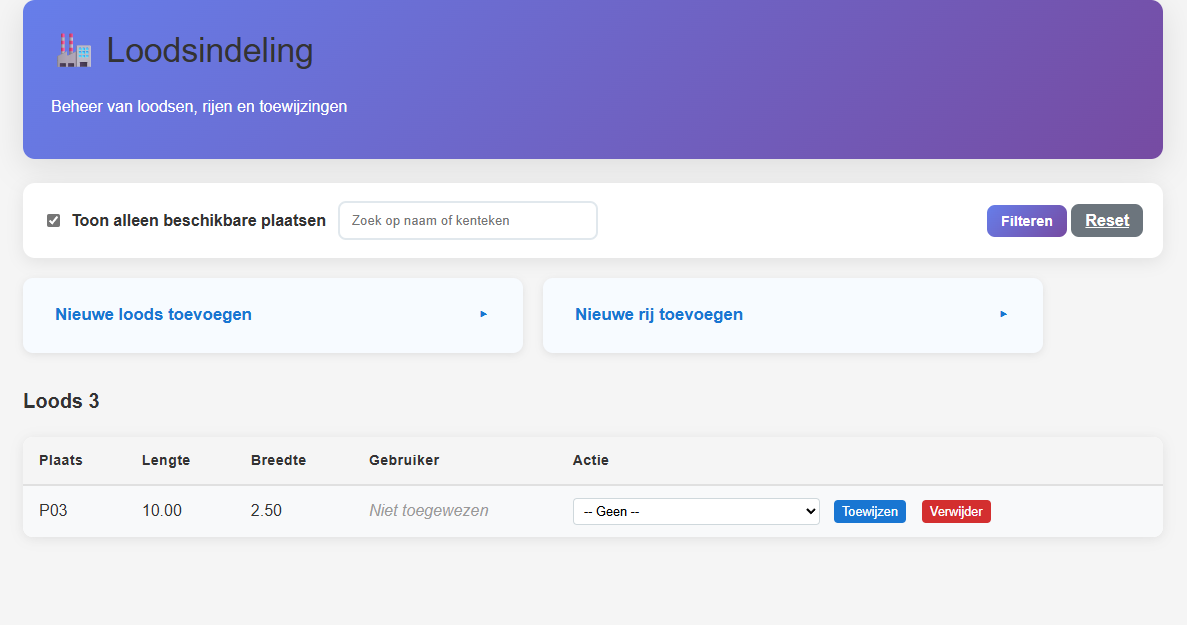Screen dimensions: 1187x625
Task: Apply filters with the Filteren button
Action: (x=1027, y=221)
